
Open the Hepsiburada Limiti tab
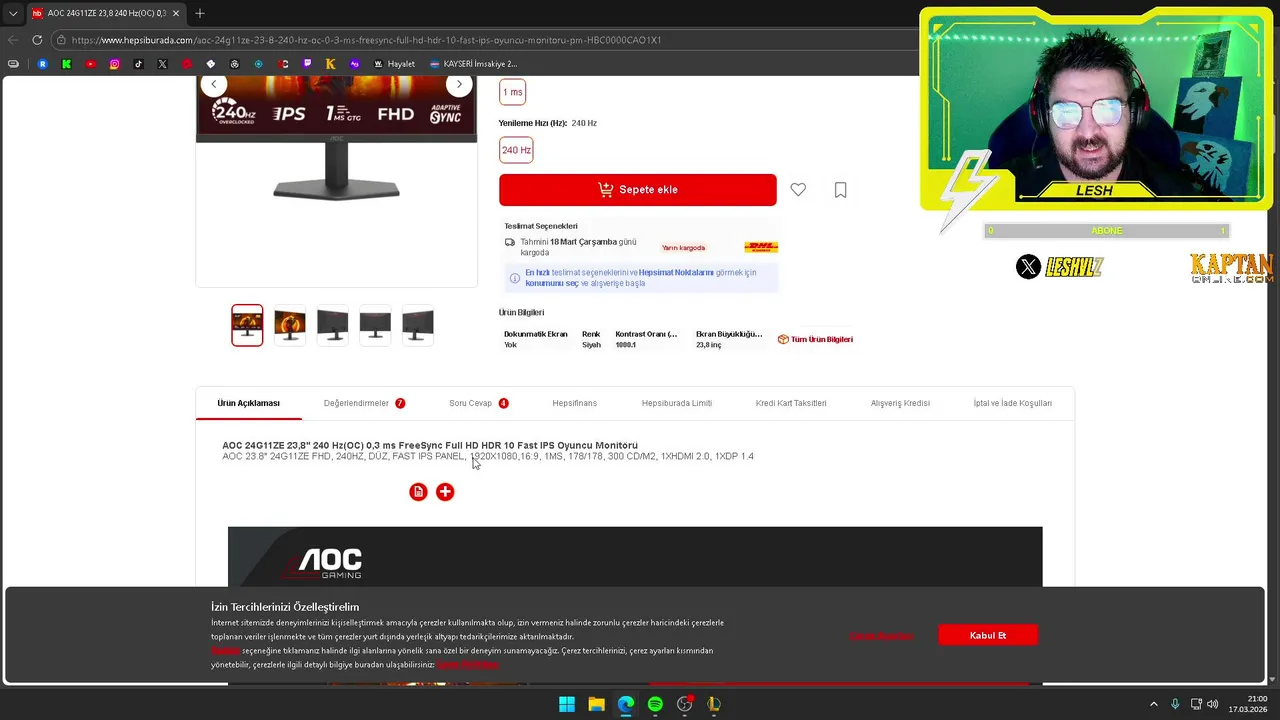point(676,403)
